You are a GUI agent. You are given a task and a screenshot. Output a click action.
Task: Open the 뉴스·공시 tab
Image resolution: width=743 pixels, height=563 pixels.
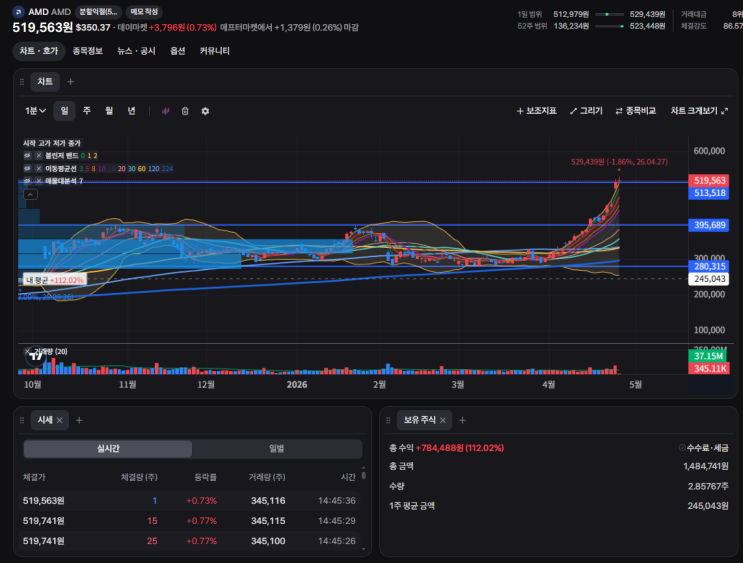click(x=136, y=51)
